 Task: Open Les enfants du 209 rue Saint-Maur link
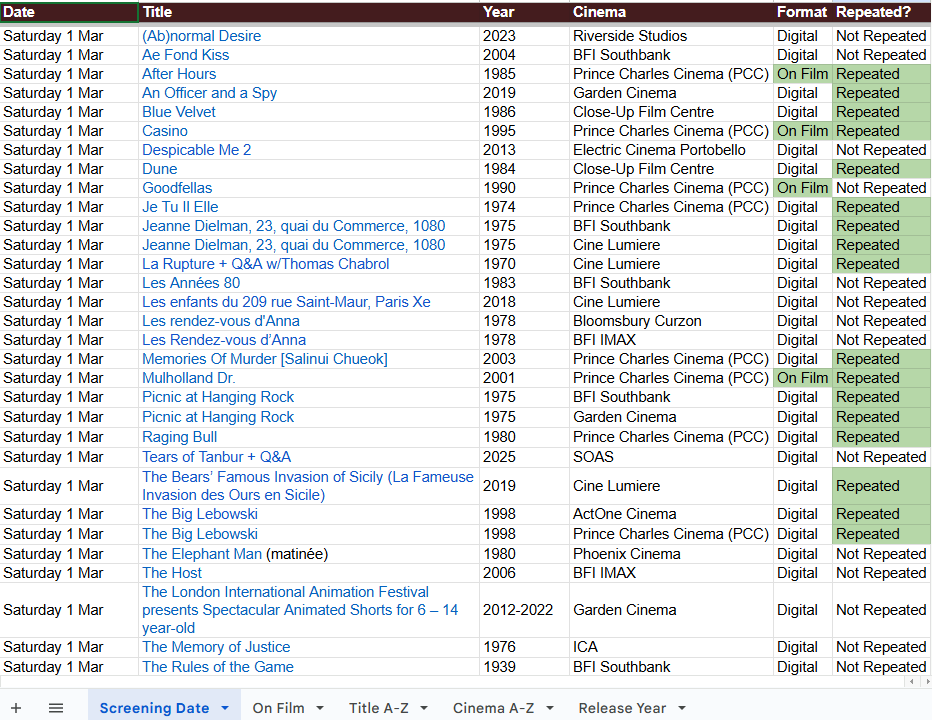[286, 302]
